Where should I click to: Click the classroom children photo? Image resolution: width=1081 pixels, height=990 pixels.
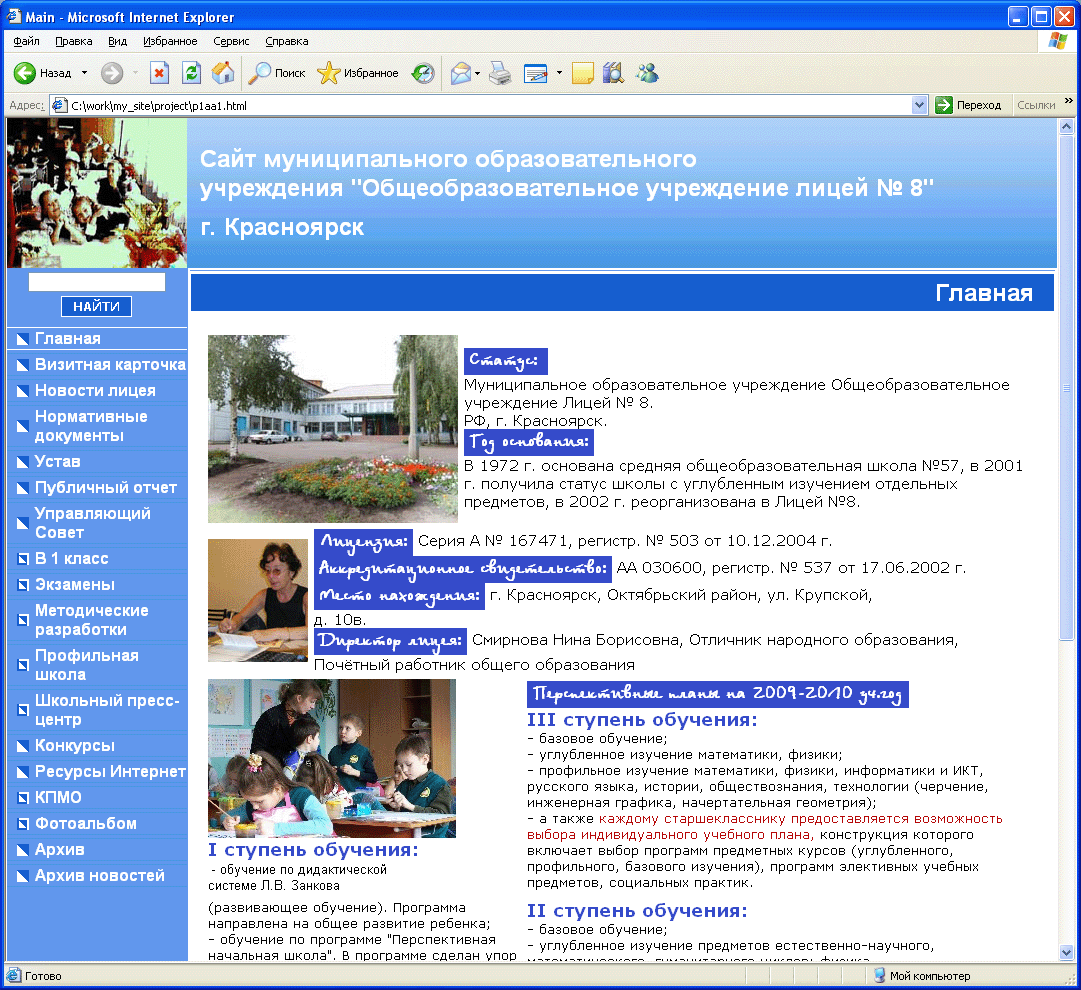332,758
